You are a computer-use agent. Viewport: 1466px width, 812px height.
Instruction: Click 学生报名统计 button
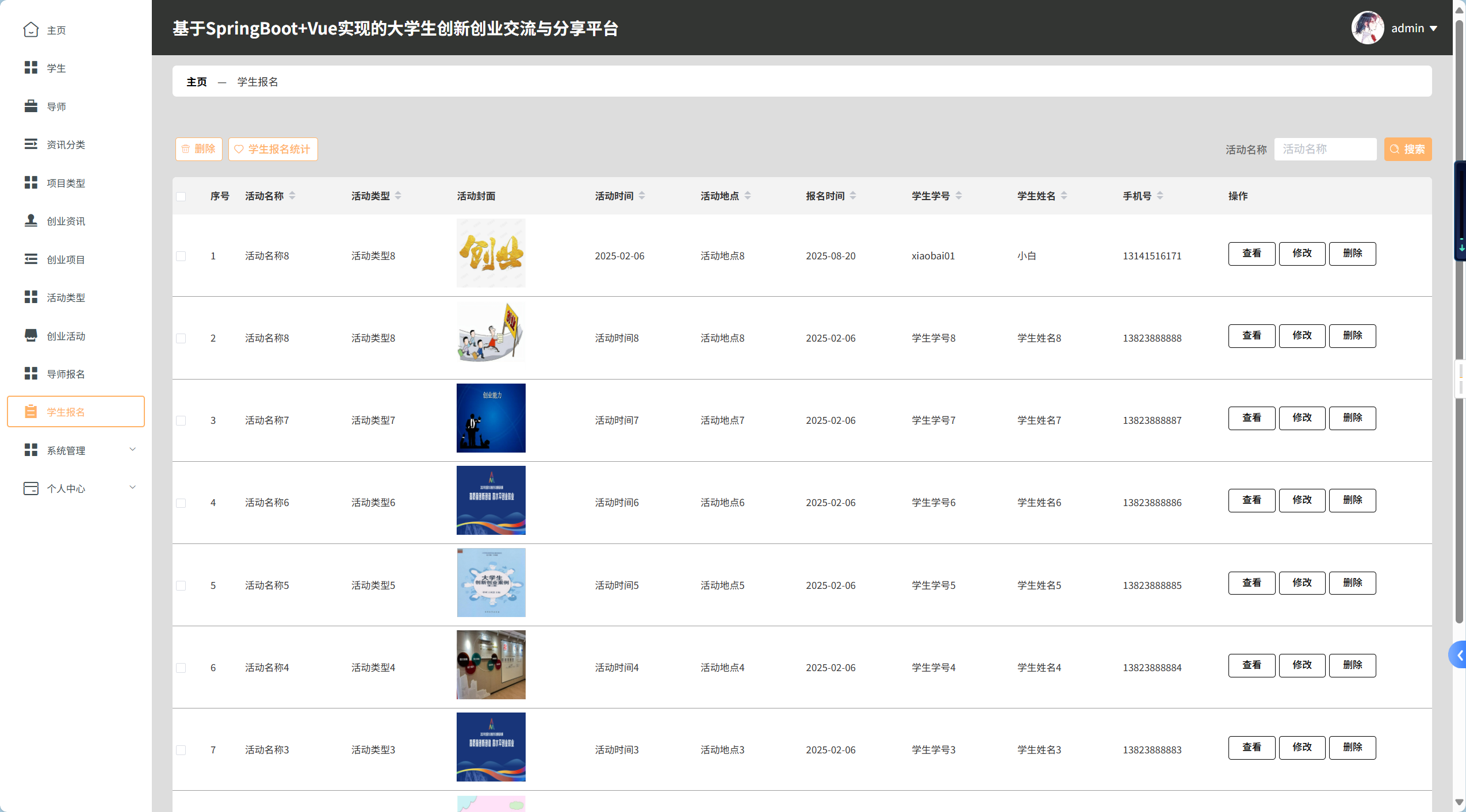tap(273, 149)
